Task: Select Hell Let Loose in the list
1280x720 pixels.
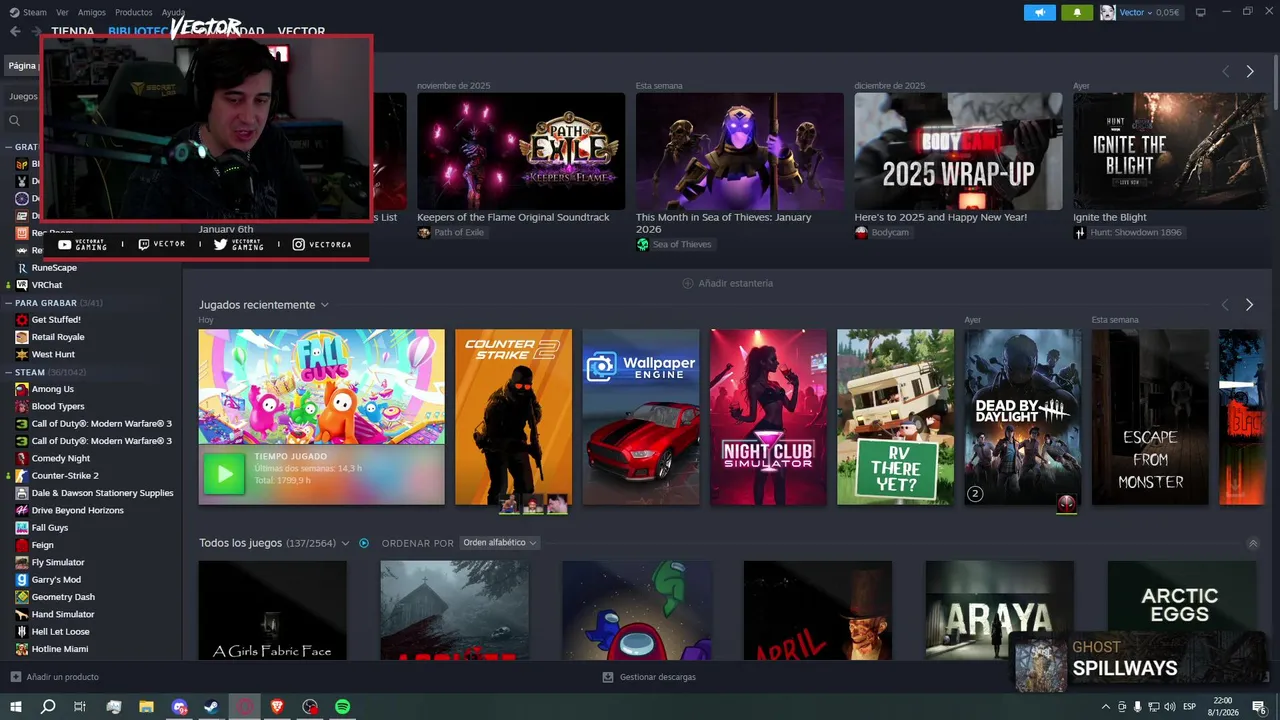Action: click(x=60, y=631)
